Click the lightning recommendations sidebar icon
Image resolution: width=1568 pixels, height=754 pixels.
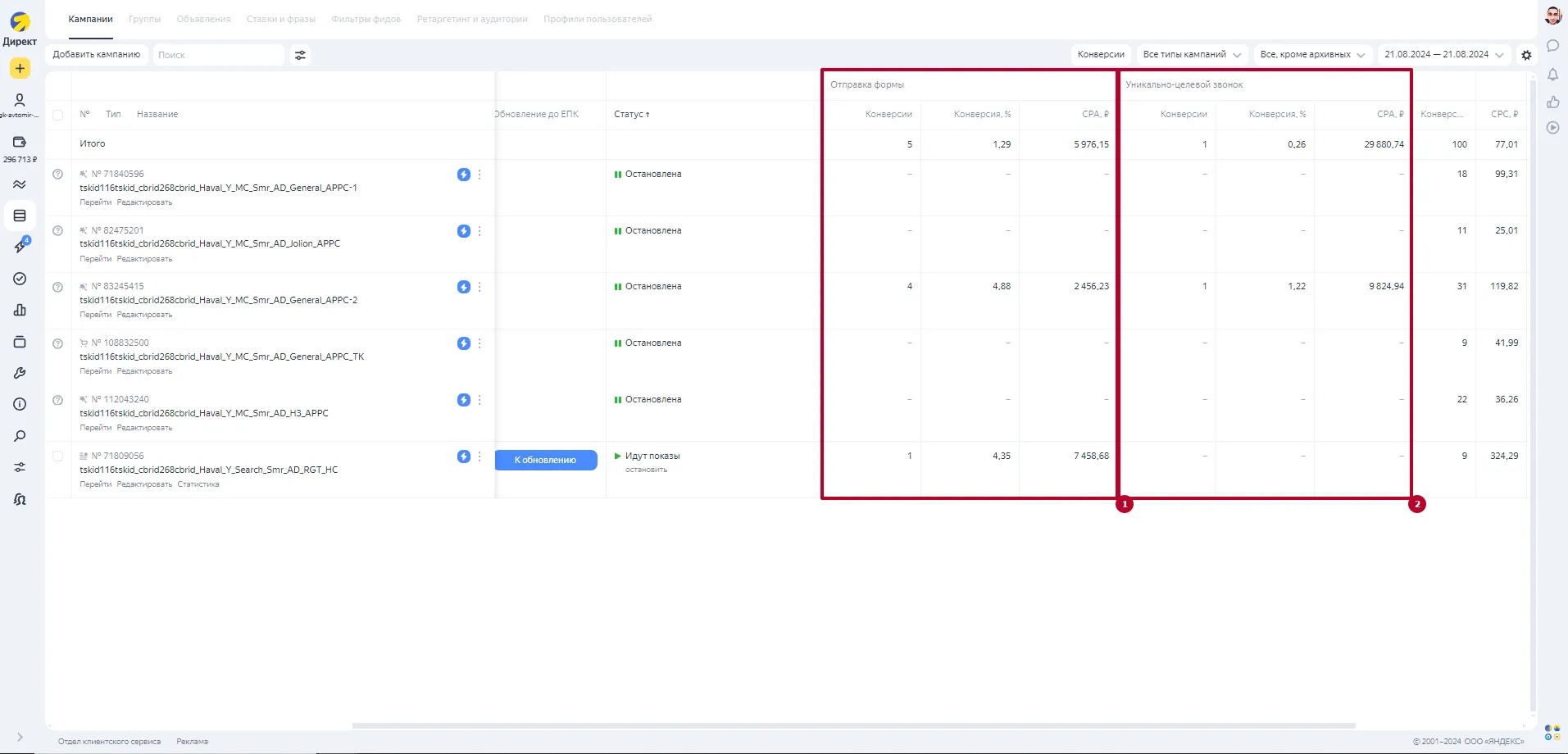(x=20, y=247)
